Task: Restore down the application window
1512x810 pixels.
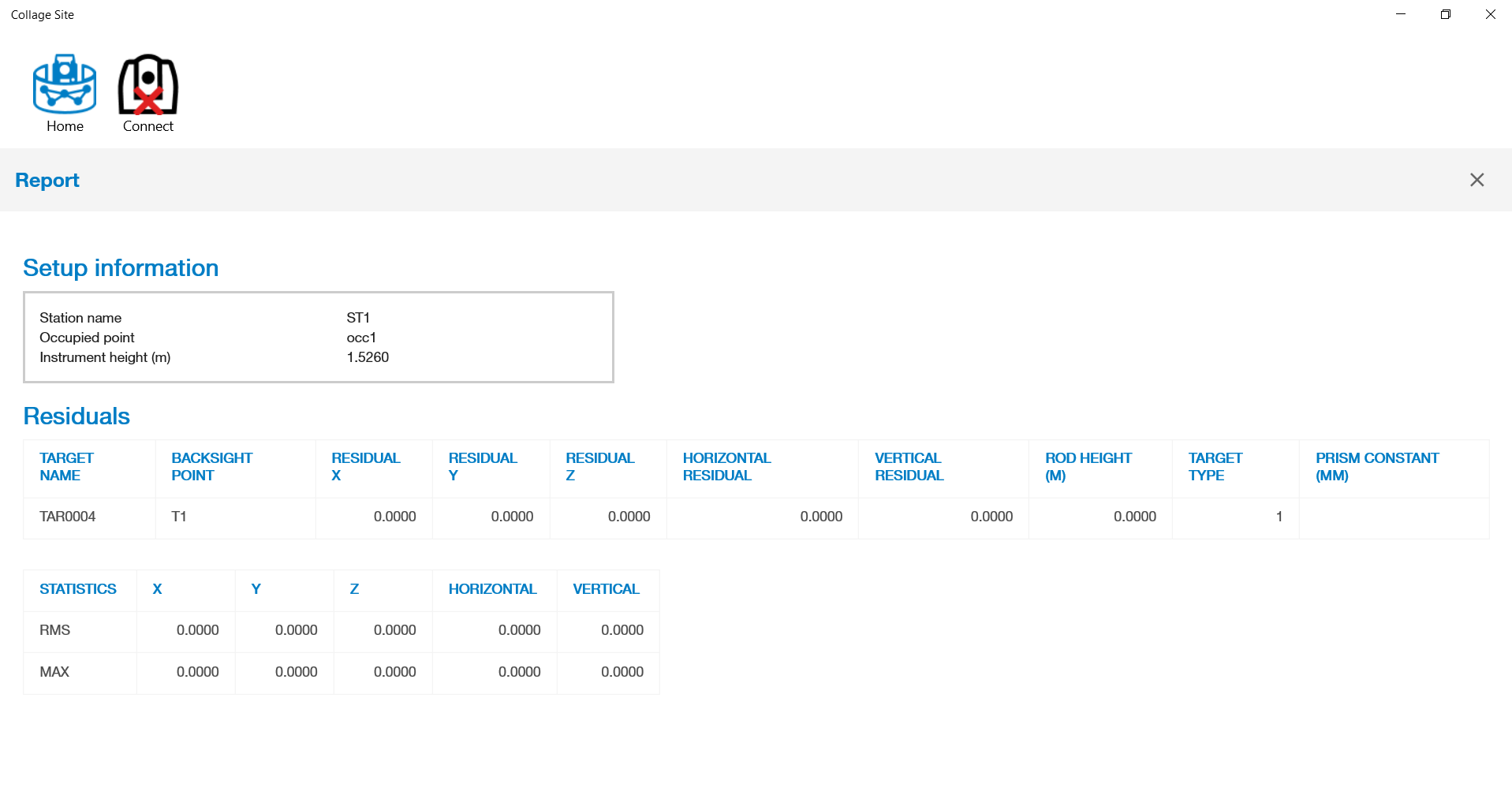Action: (x=1445, y=14)
